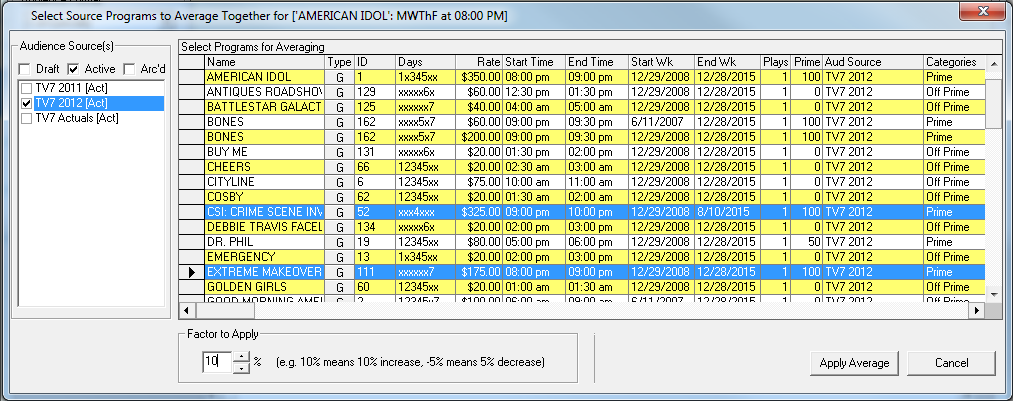Click the Start Time column header
Image resolution: width=1013 pixels, height=401 pixels.
tap(533, 62)
